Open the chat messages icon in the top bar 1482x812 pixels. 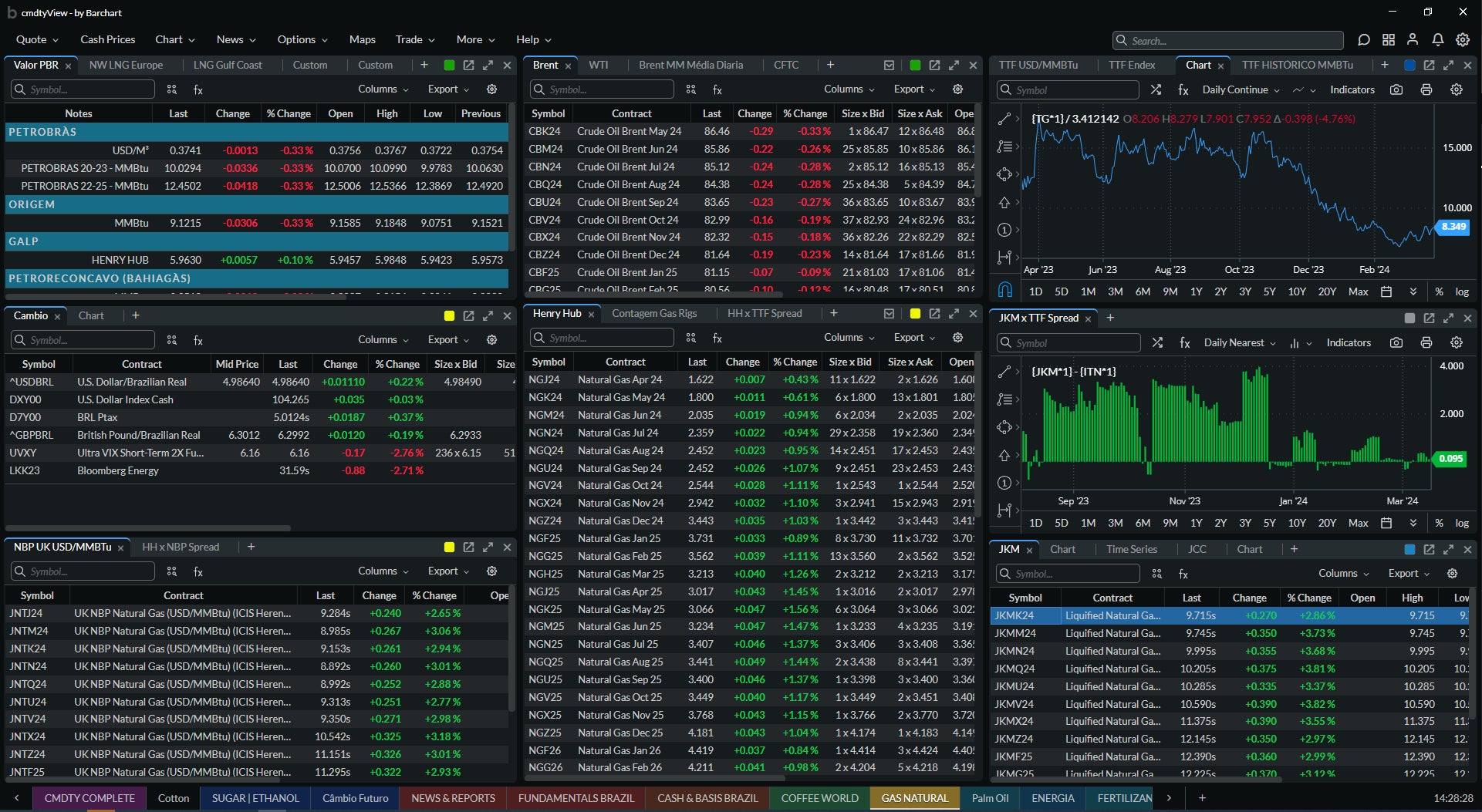pos(1363,40)
